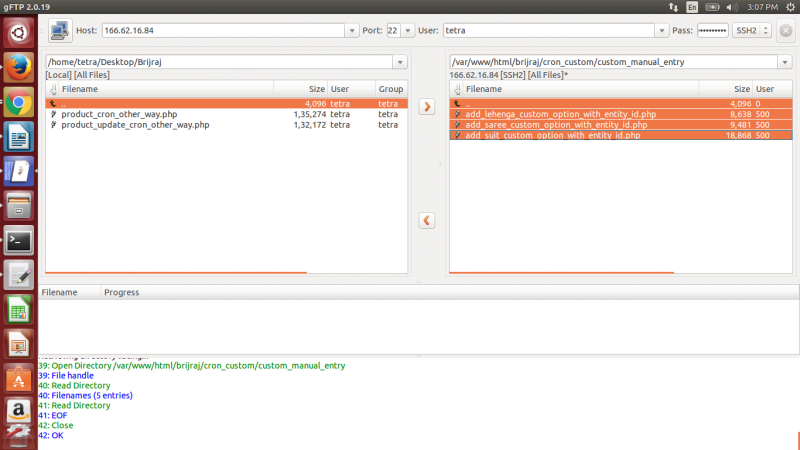
Task: Open LibreOffice Writer from the dock
Action: coord(19,137)
